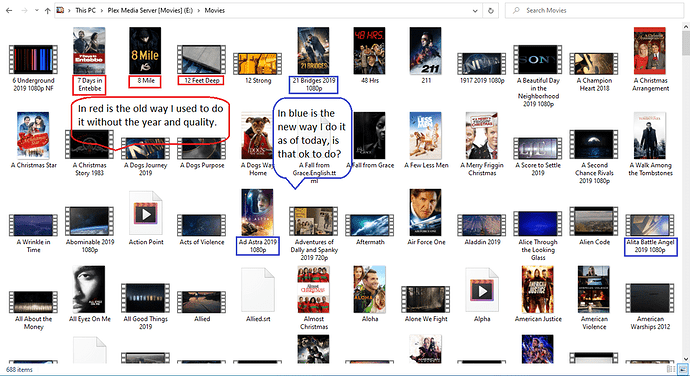This screenshot has height=376, width=690.
Task: Click the Back navigation arrow
Action: point(9,11)
